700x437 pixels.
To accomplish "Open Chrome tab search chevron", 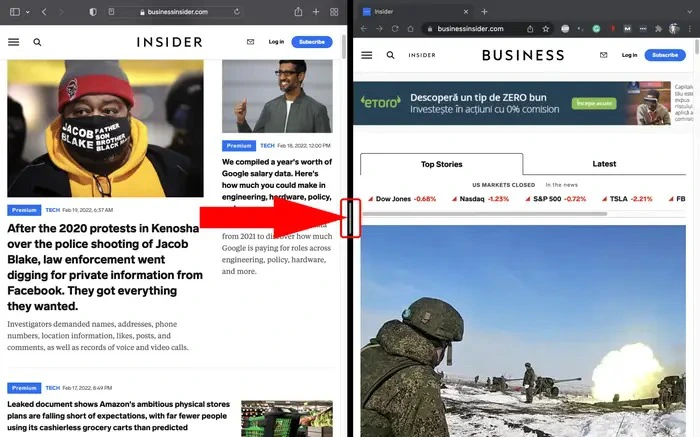I will [690, 12].
